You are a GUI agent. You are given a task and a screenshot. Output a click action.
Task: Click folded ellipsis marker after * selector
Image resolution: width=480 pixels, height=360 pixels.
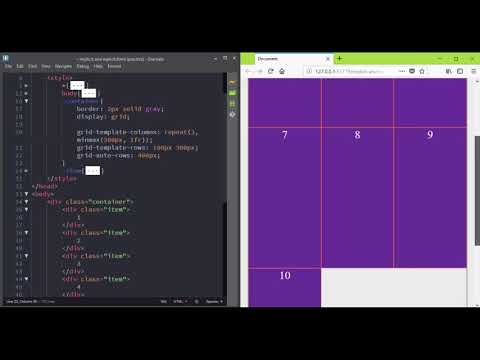coord(77,86)
